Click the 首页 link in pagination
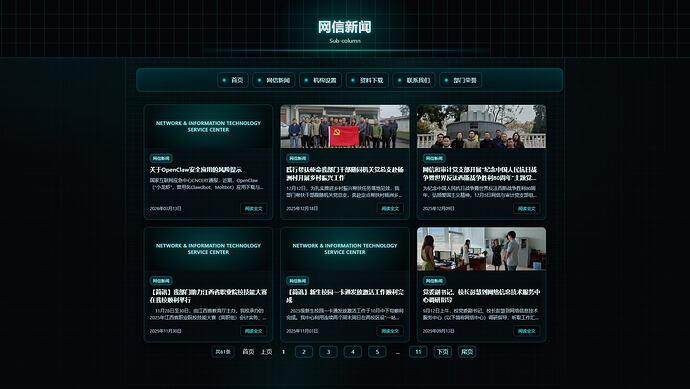 [x=248, y=352]
